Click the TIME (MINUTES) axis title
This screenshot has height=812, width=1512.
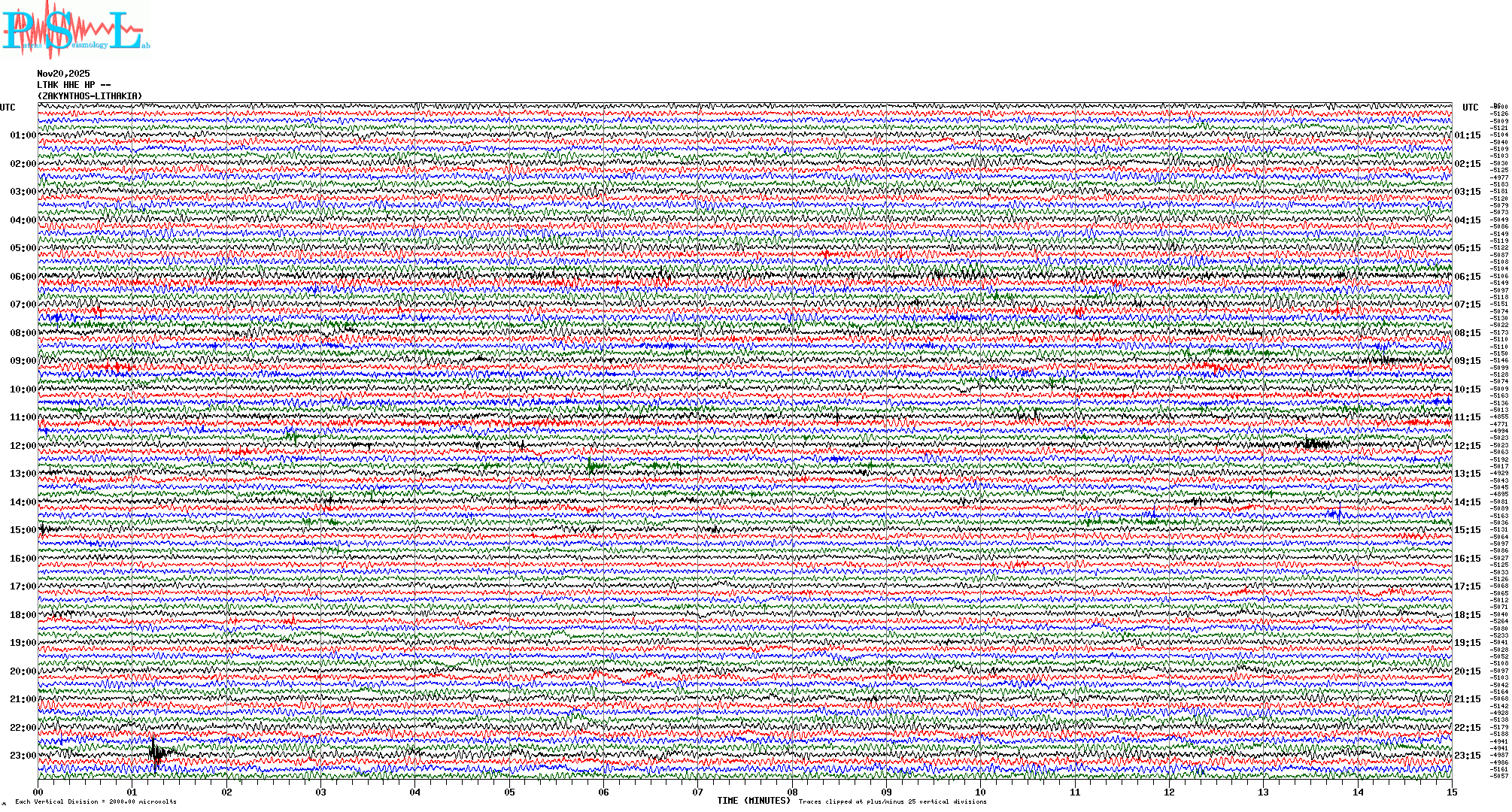754,801
